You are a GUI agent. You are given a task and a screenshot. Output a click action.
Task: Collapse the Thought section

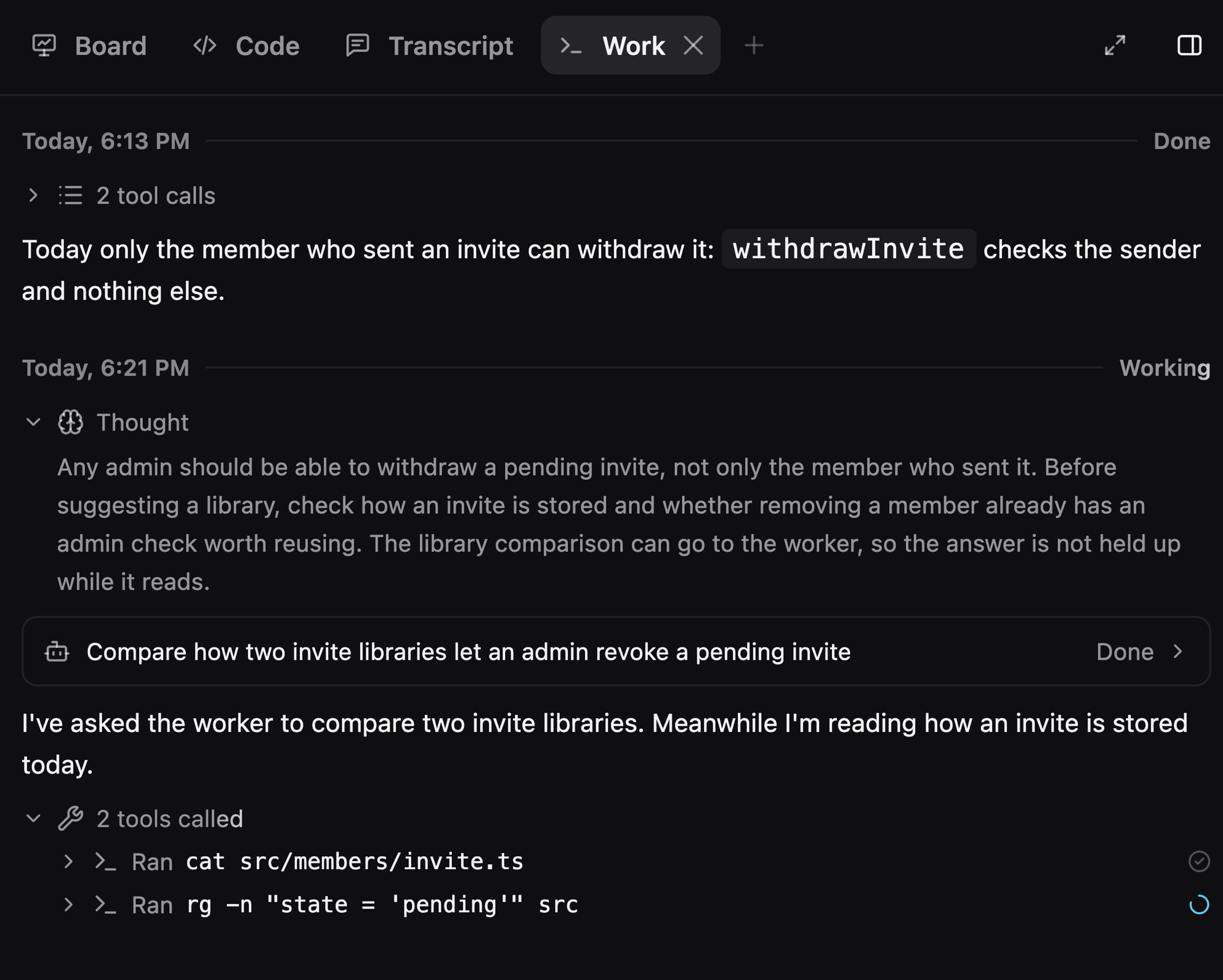coord(33,423)
